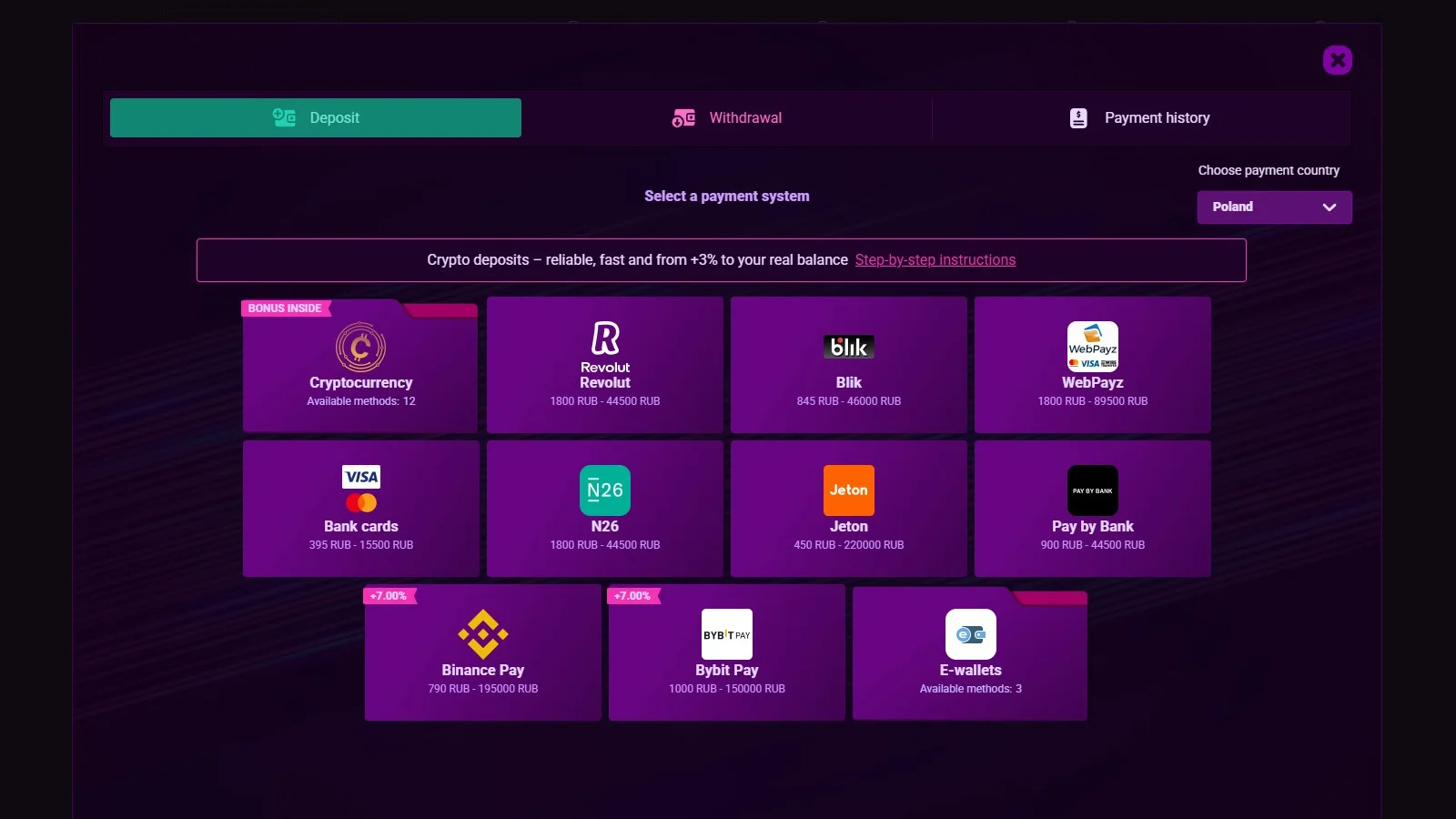This screenshot has height=819, width=1456.
Task: Select the Jeton payment name
Action: 849,527
